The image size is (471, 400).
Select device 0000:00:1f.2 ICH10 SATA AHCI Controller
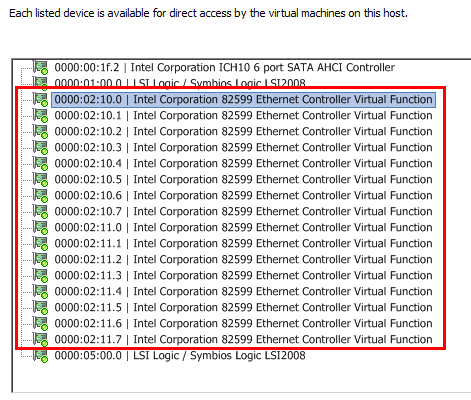(x=224, y=67)
